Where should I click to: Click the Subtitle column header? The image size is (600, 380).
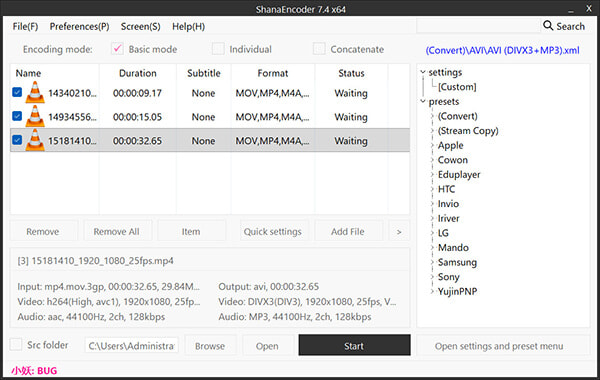click(x=204, y=73)
